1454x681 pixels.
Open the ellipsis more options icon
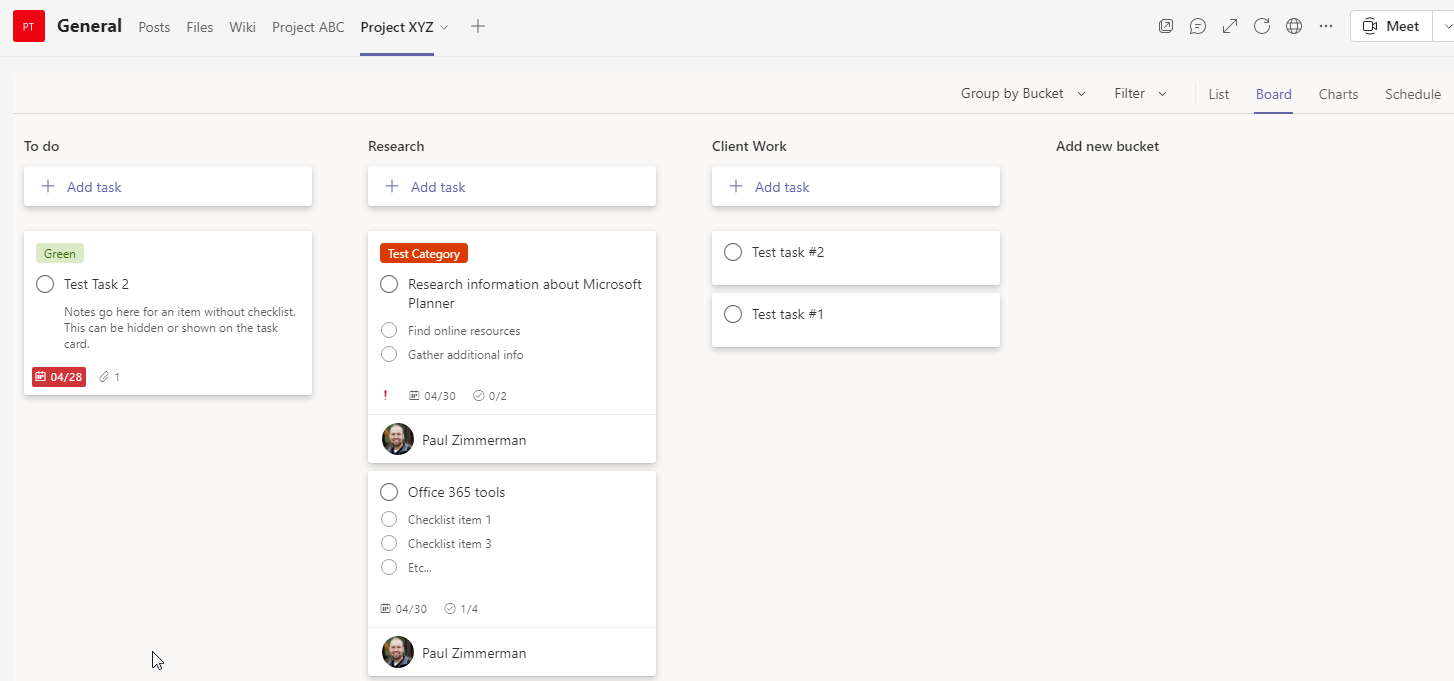coord(1326,26)
